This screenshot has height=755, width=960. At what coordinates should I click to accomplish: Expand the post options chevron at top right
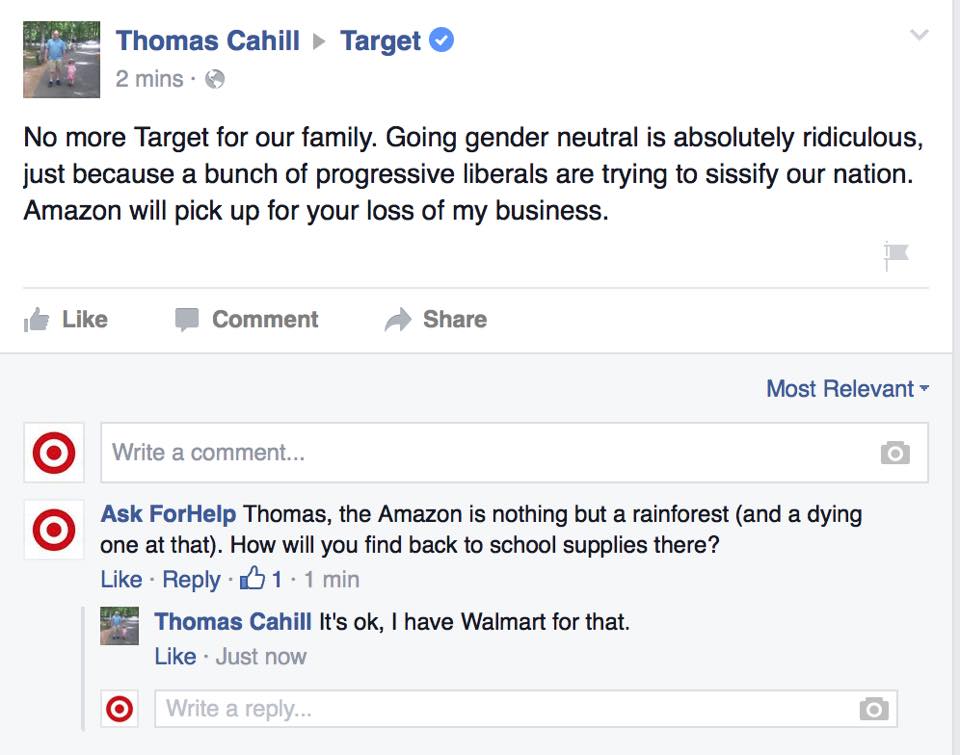click(918, 33)
